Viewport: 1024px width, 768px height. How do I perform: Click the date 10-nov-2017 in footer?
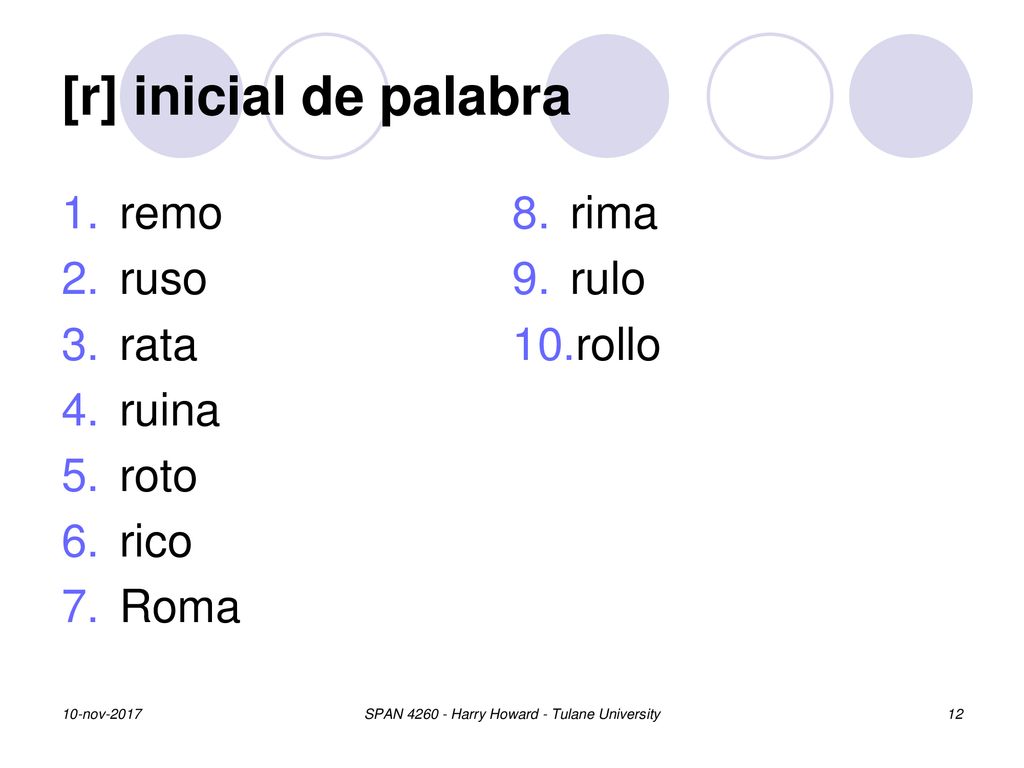103,714
